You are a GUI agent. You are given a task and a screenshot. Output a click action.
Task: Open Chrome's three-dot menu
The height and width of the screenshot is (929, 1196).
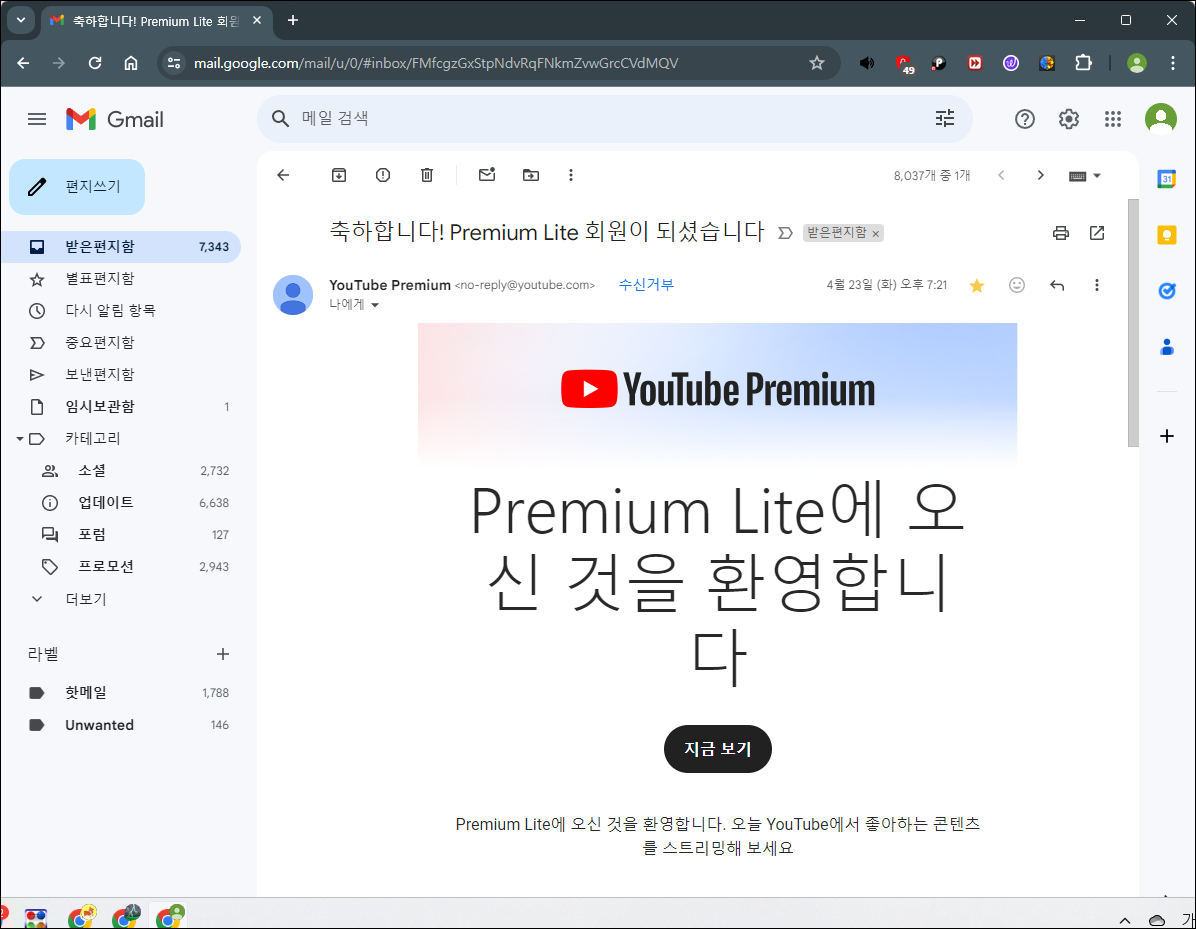pos(1172,63)
